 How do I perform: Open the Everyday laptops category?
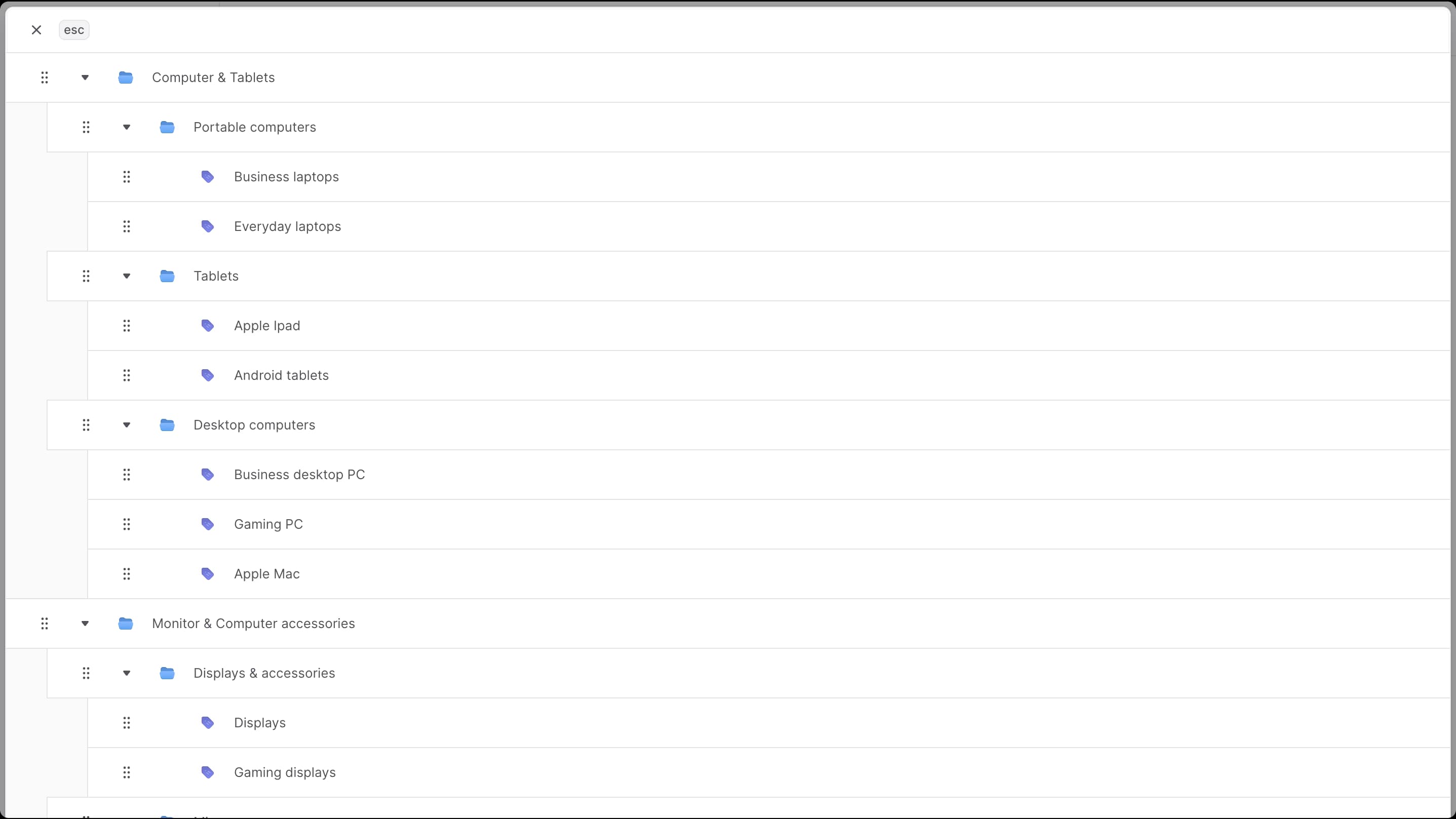(288, 226)
